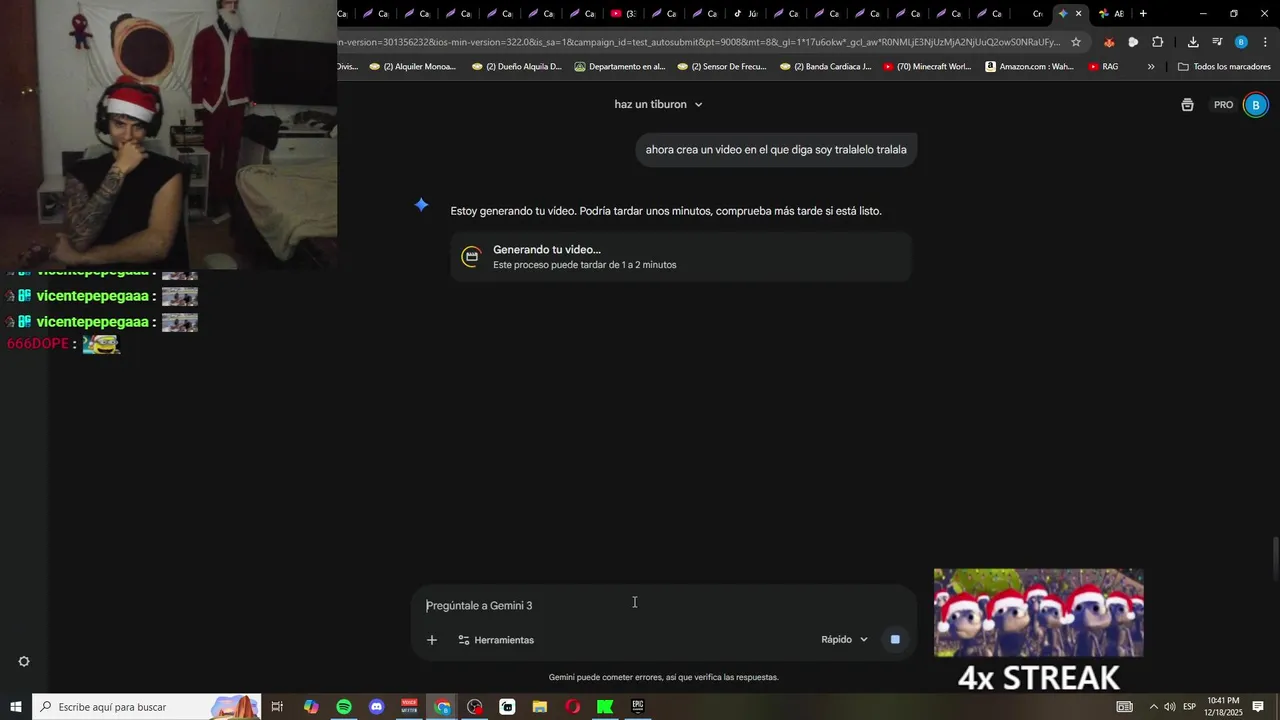The image size is (1280, 720).
Task: Open the Sensor De Frecu... bookmark
Action: tap(721, 67)
